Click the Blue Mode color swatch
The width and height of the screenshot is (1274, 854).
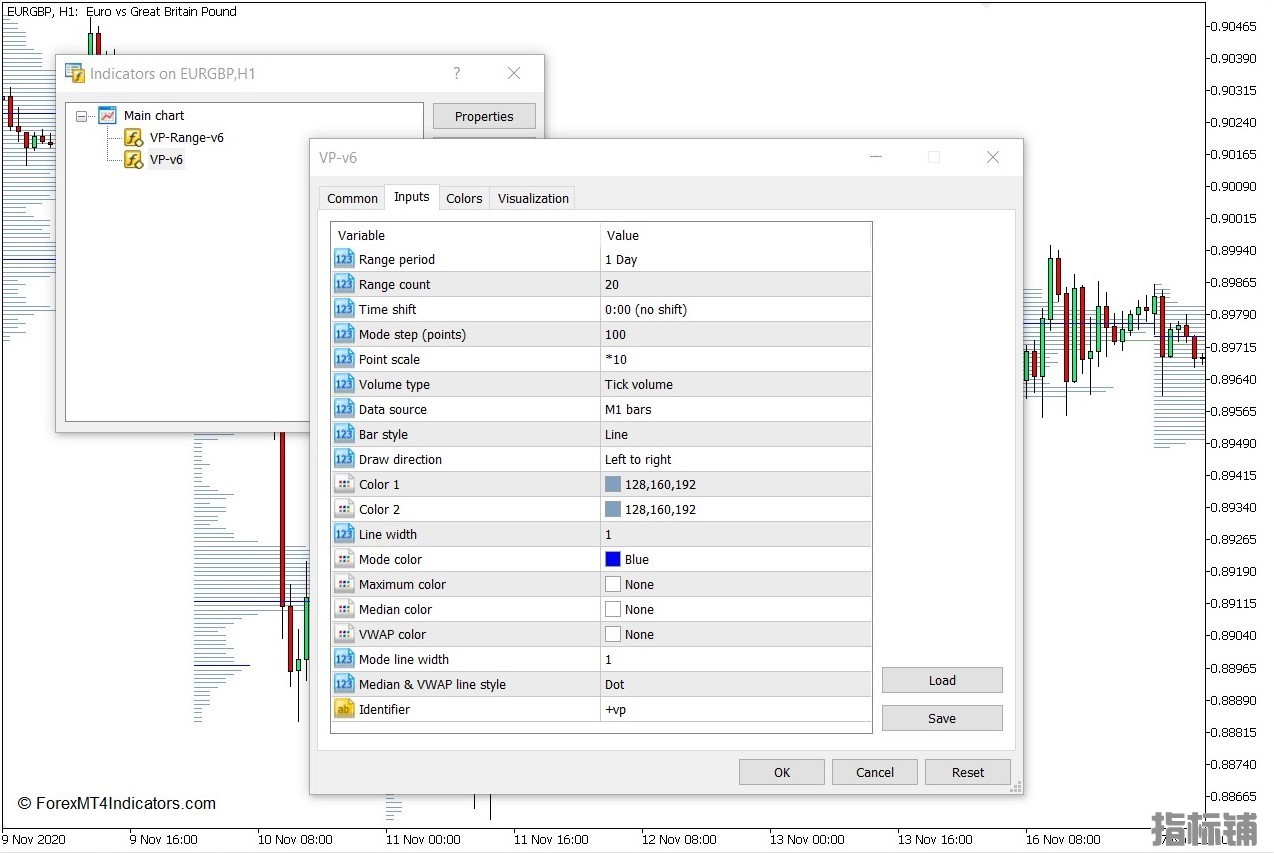pyautogui.click(x=613, y=559)
